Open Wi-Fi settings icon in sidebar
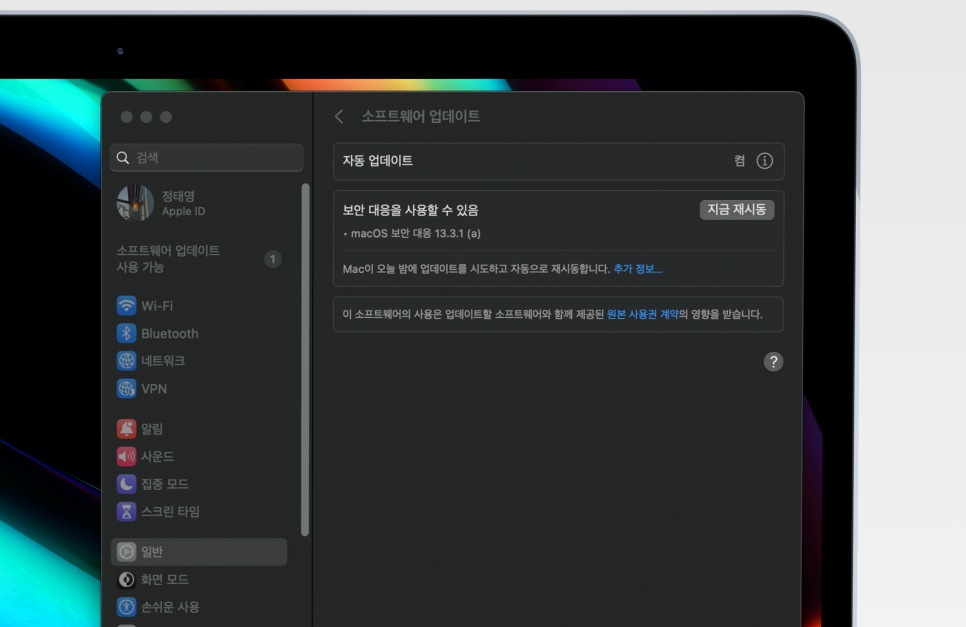Screen dimensions: 966x627 pos(126,305)
